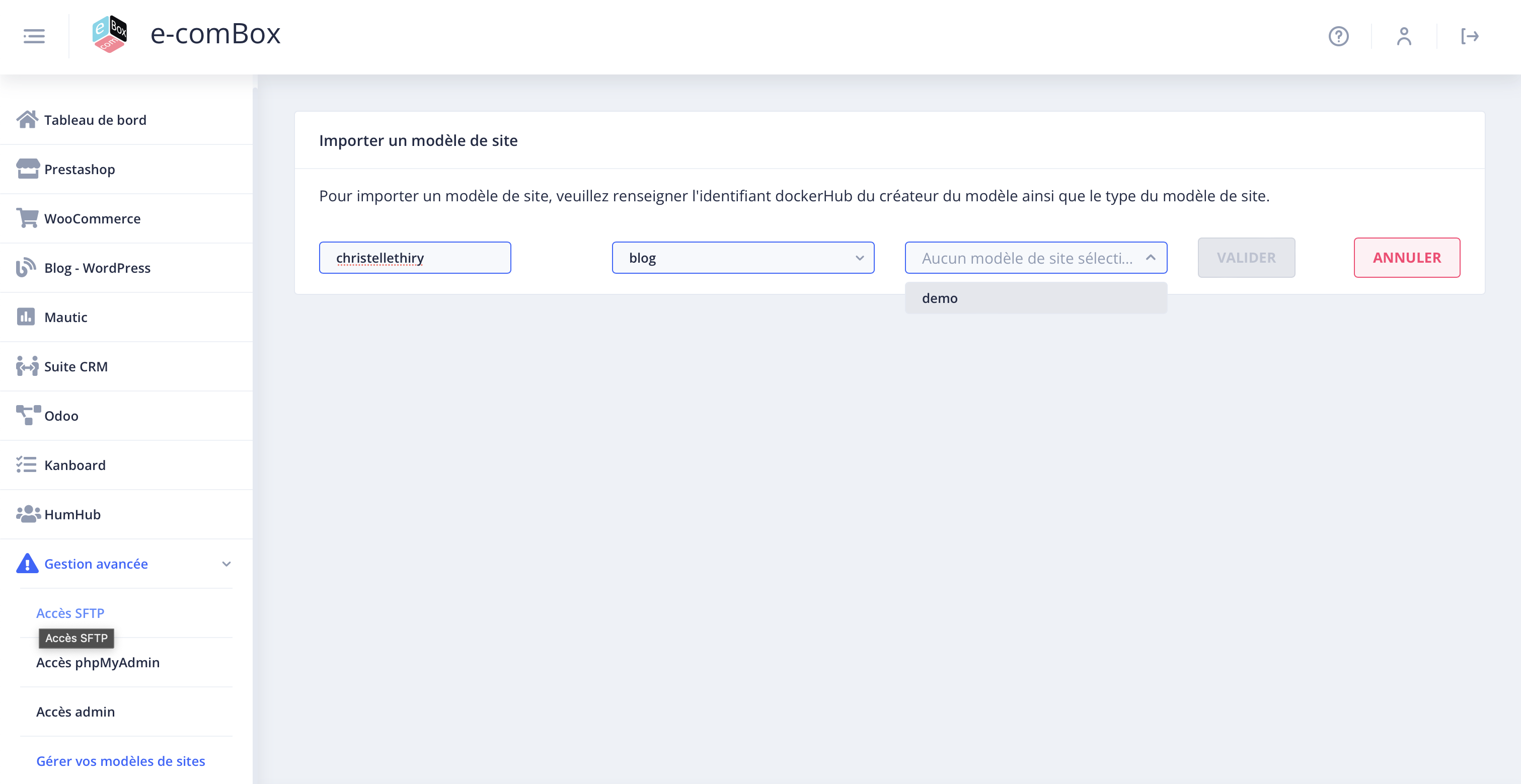Select the demo option in list
This screenshot has height=784, width=1521.
click(x=1035, y=298)
